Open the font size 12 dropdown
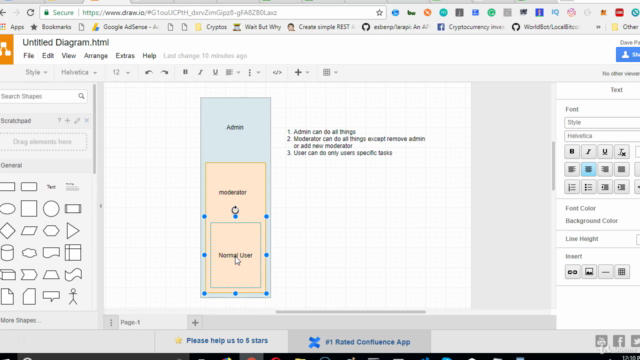Image resolution: width=640 pixels, height=360 pixels. (x=121, y=72)
